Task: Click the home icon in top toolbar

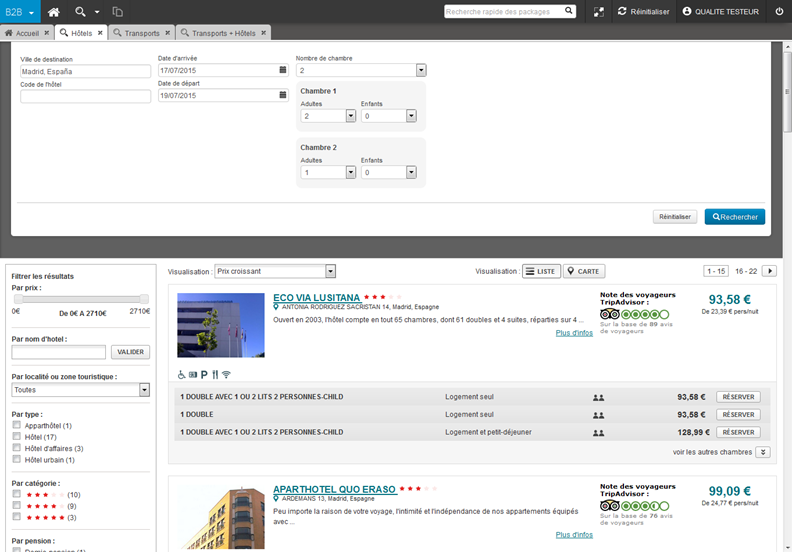Action: coord(54,11)
